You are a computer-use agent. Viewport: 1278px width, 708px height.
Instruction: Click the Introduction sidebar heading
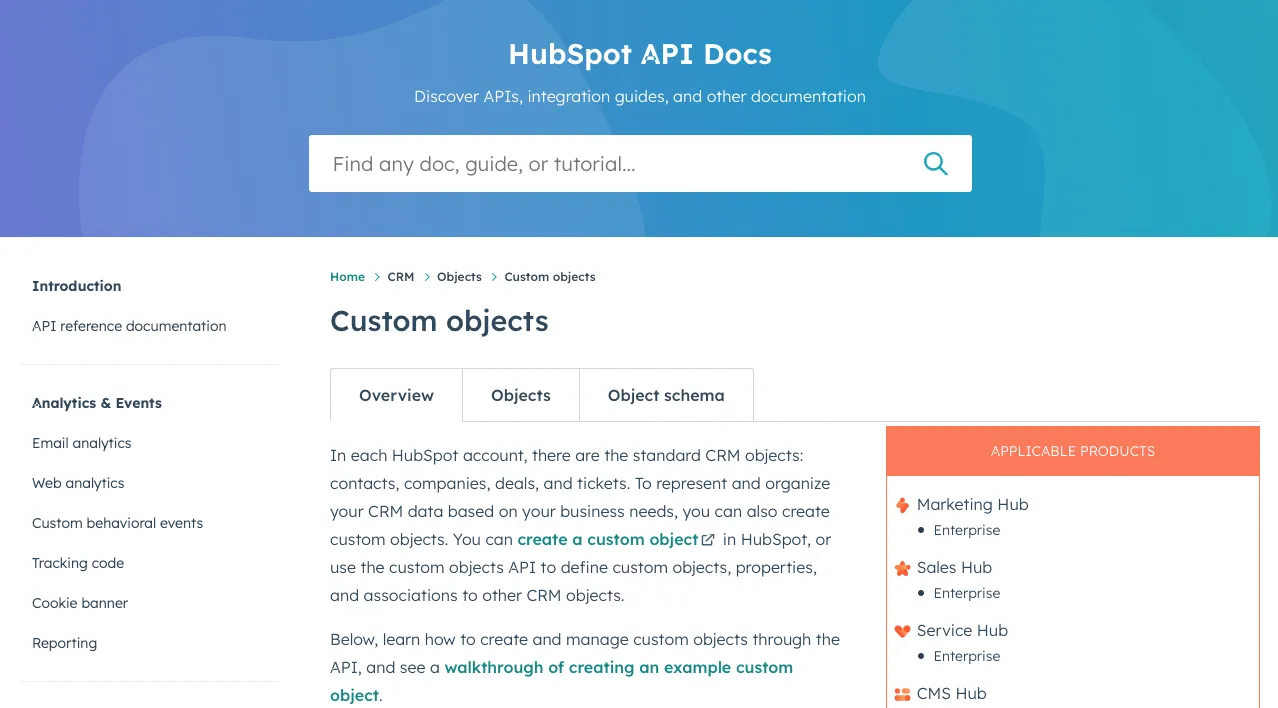76,286
